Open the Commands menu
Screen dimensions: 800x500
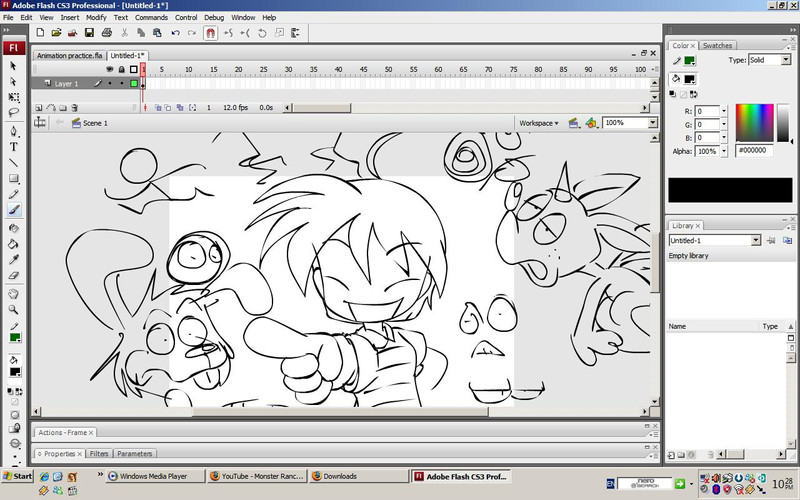[x=151, y=17]
